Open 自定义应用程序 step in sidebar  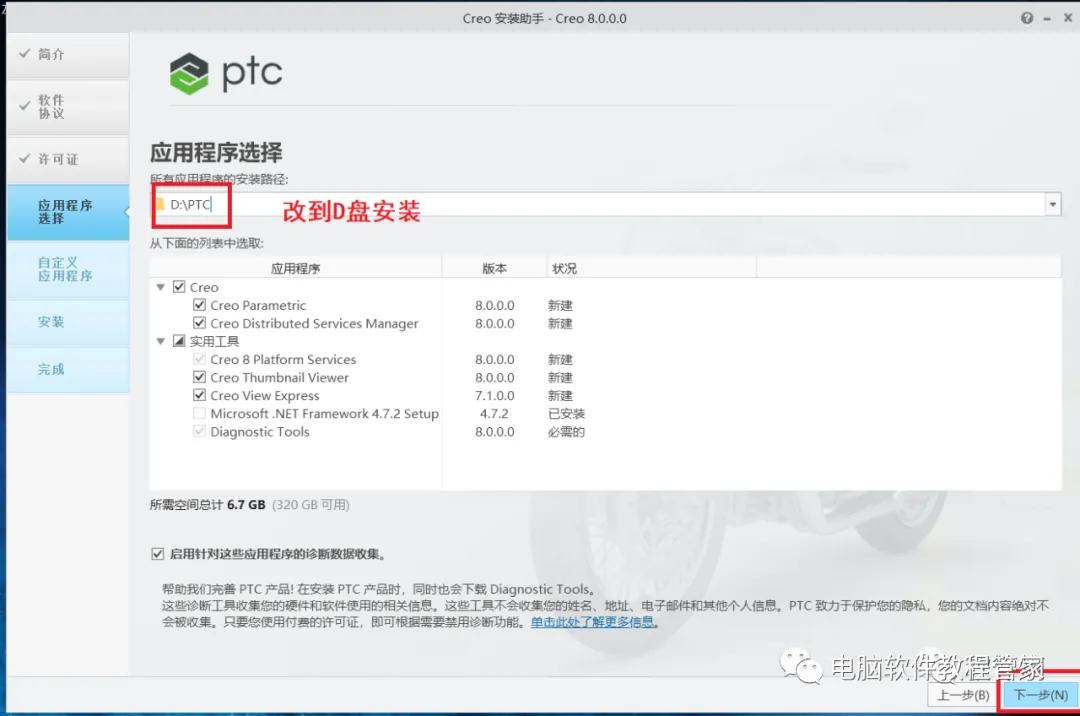(x=68, y=269)
